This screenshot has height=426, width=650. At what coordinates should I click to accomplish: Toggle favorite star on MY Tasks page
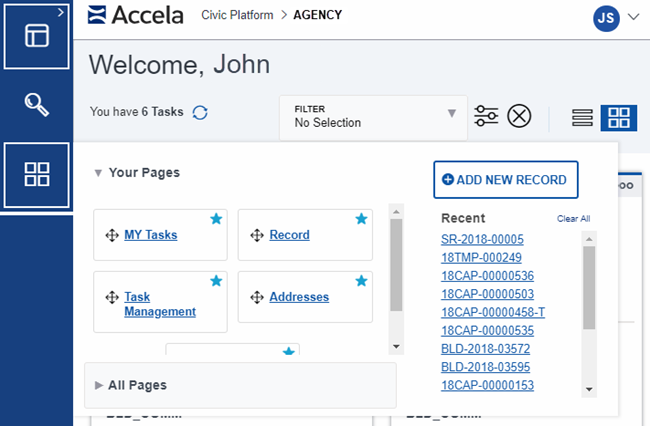(215, 219)
